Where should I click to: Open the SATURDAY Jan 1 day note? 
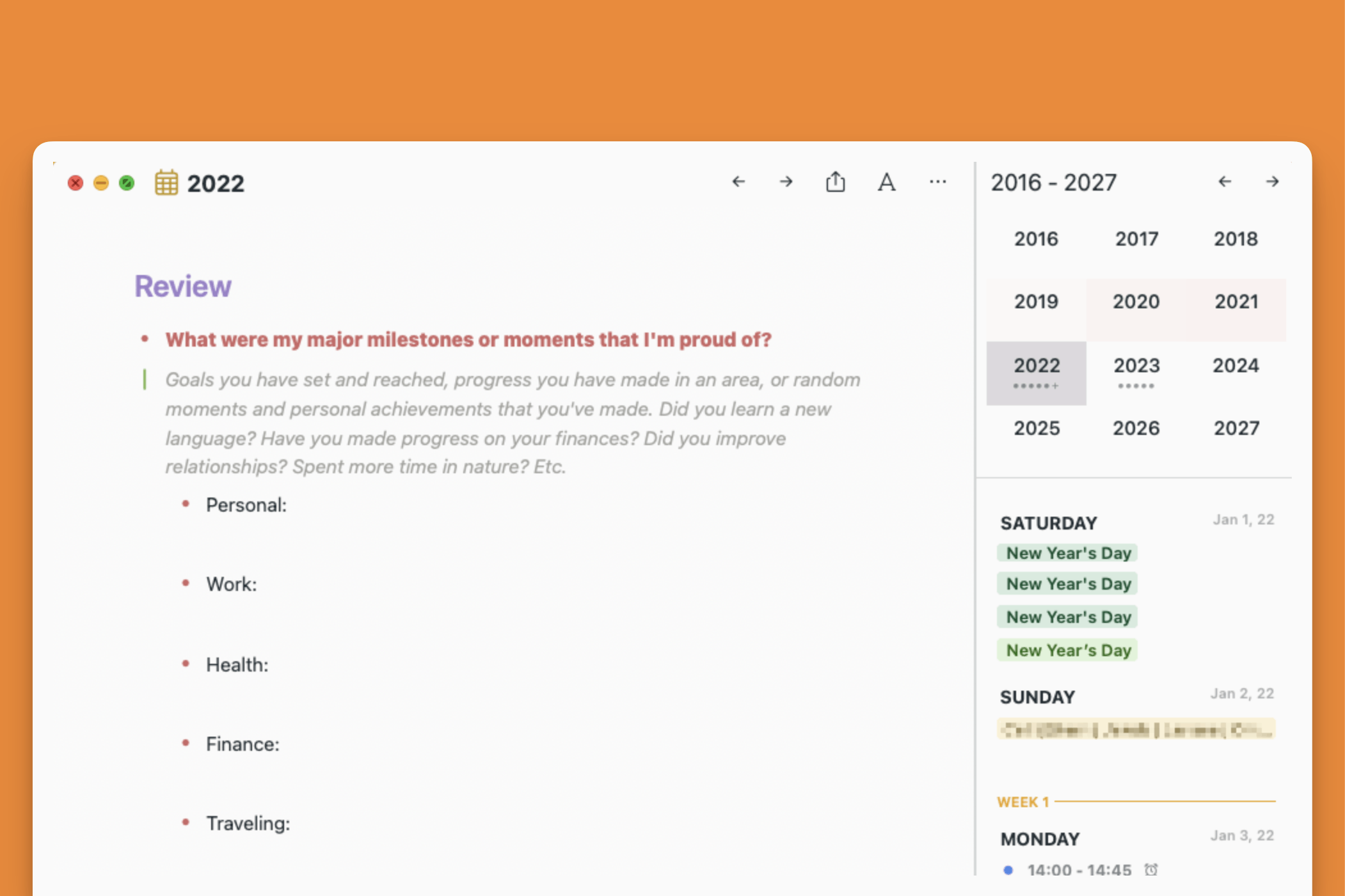(1049, 523)
